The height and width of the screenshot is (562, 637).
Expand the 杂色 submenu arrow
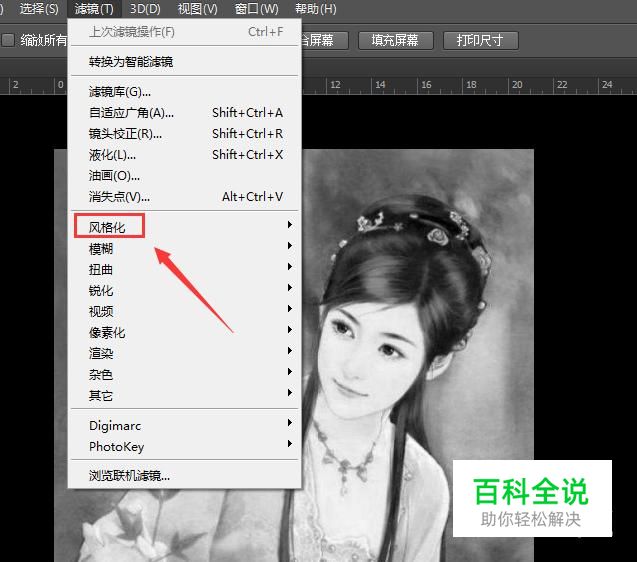(x=290, y=371)
